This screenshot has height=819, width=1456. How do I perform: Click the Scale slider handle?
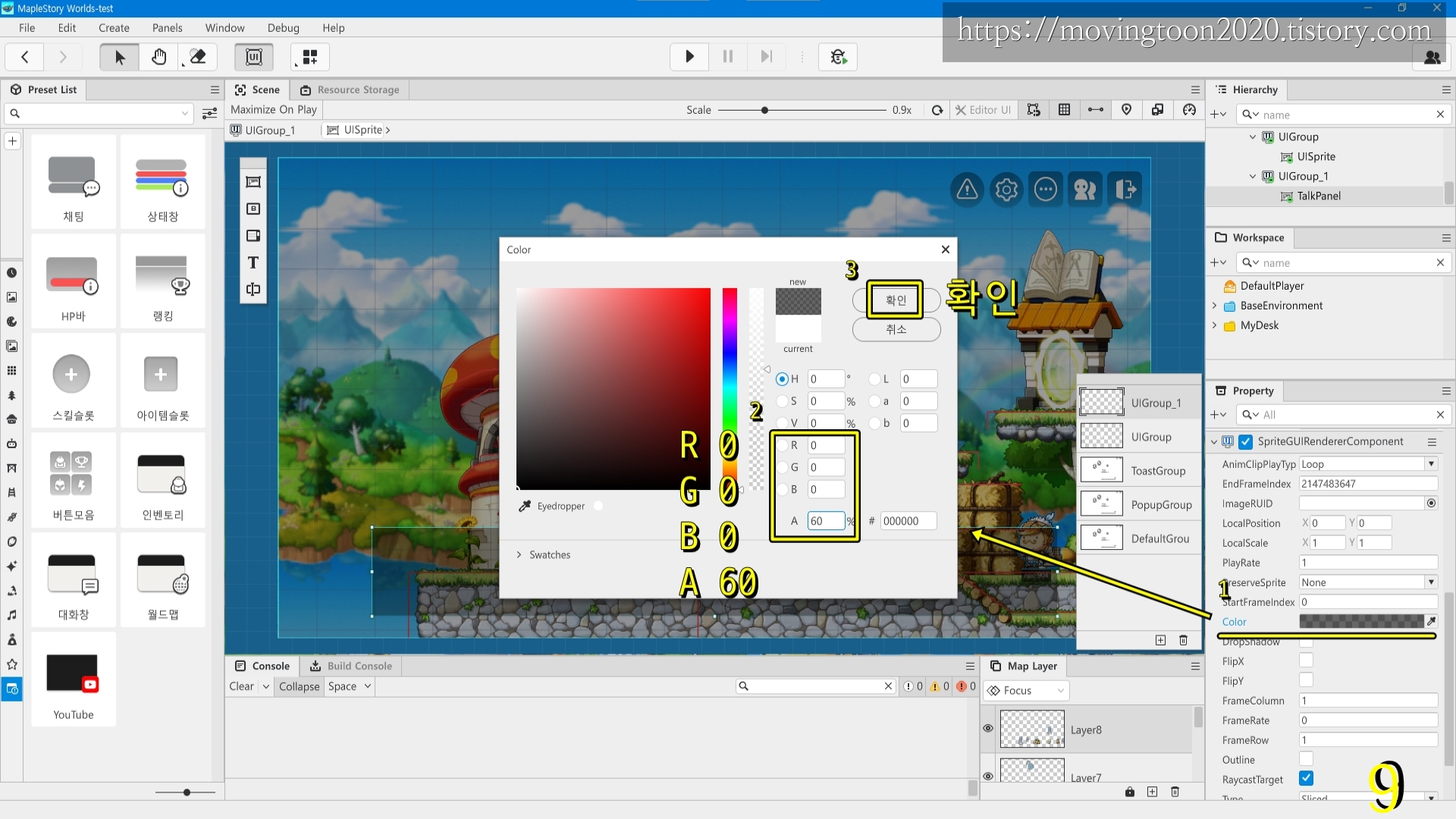pos(764,110)
